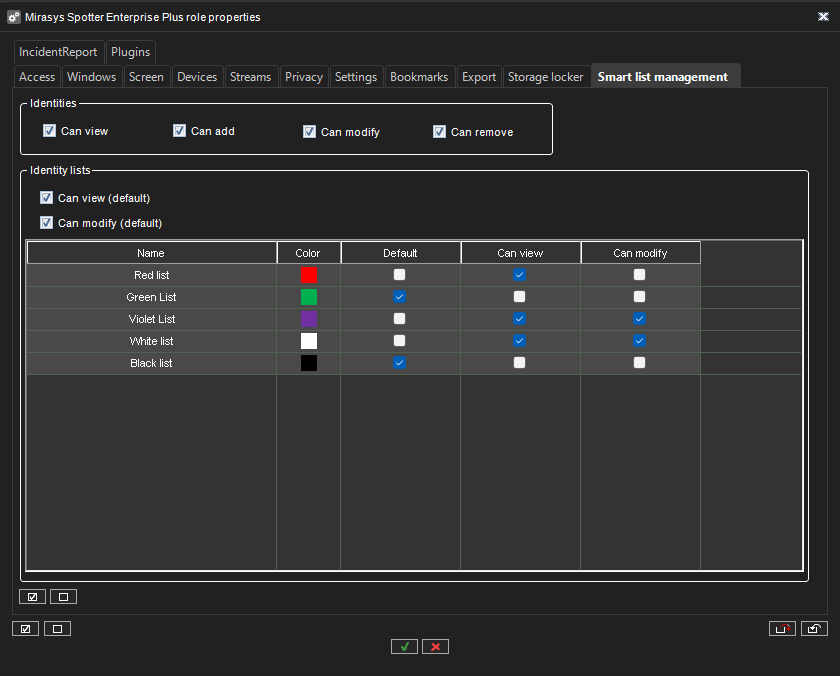Uncheck Default for the Green List
840x676 pixels.
(400, 297)
